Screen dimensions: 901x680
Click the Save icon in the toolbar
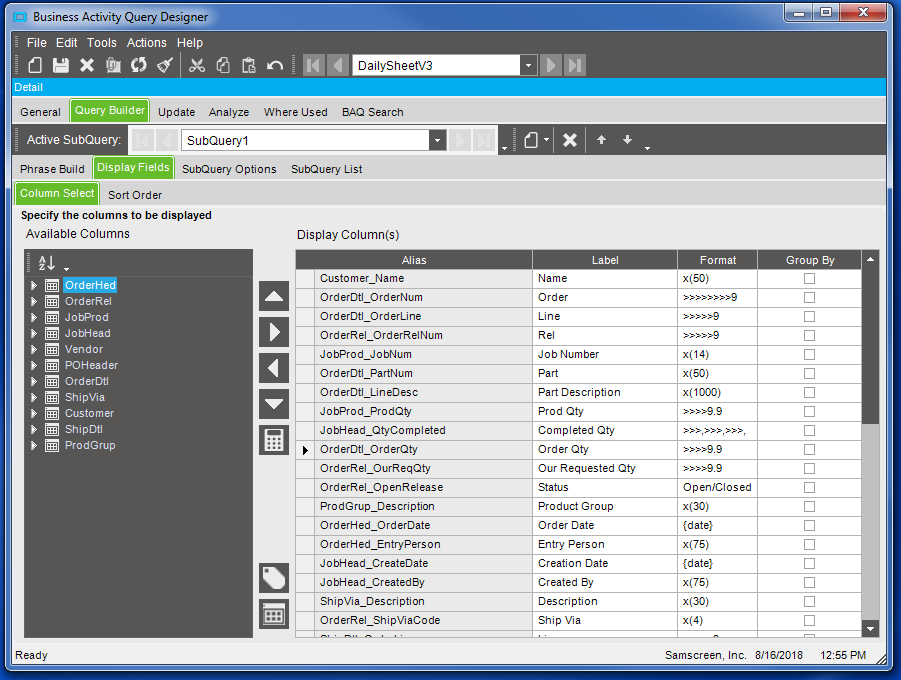click(x=61, y=65)
